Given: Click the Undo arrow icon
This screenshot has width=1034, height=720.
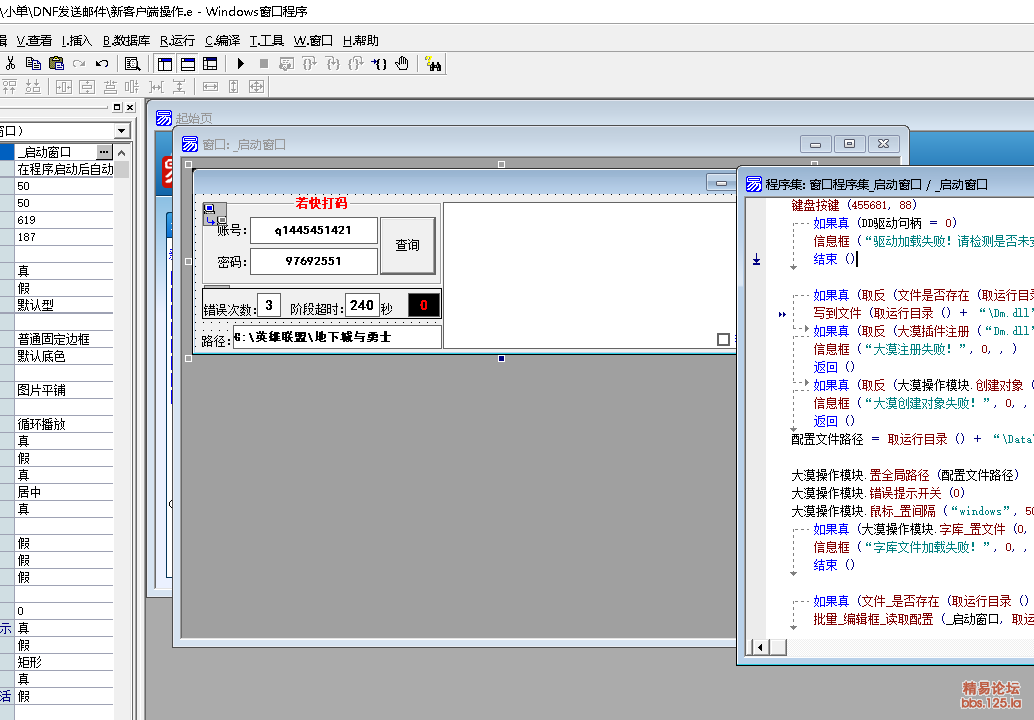Looking at the screenshot, I should click(x=101, y=63).
